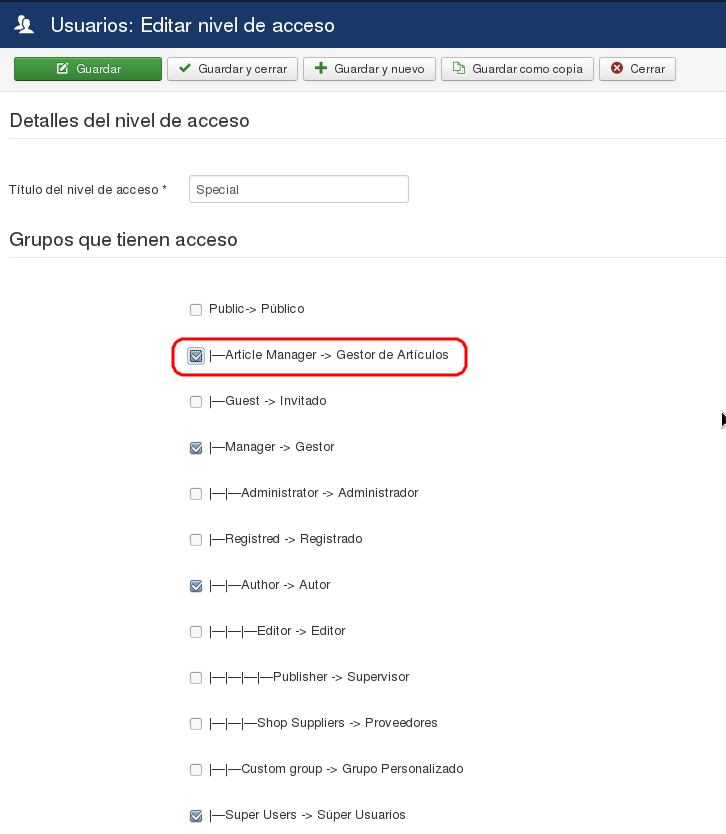The image size is (726, 834).
Task: Tick the Administrator -> Administrador checkbox
Action: click(196, 494)
